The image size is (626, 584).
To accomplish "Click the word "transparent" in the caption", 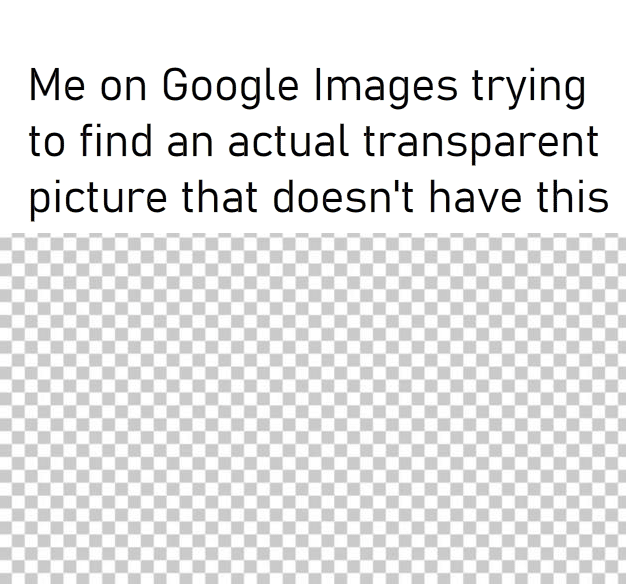I will pos(481,144).
